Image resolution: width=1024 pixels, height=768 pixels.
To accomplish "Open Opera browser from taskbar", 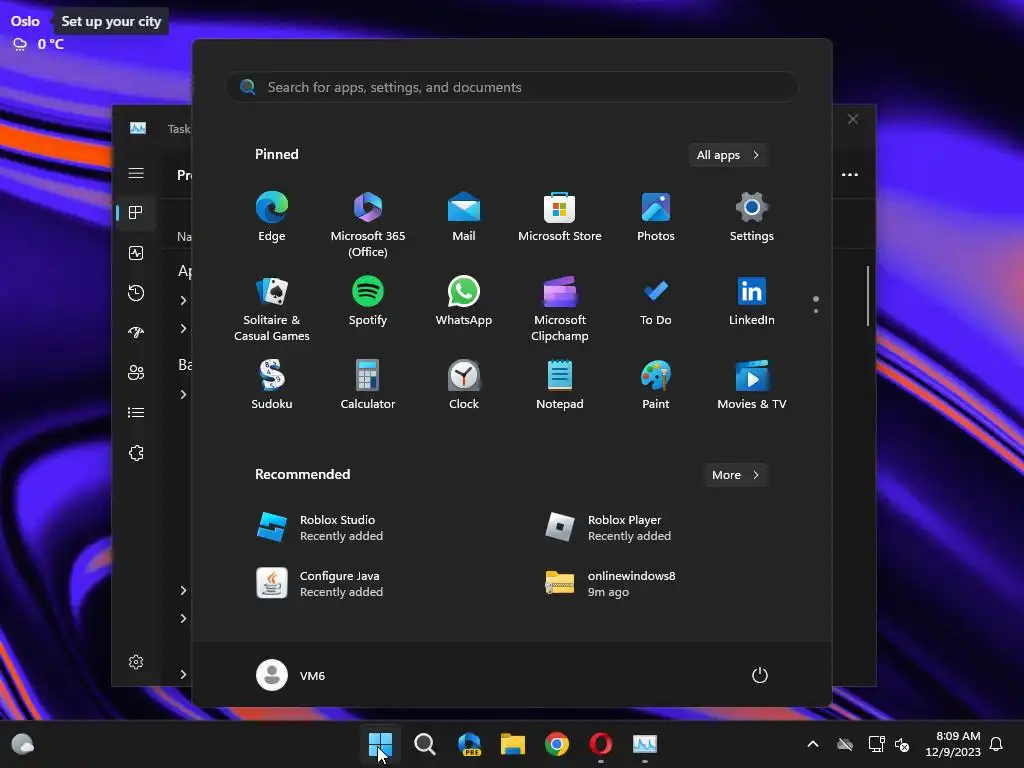I will [601, 744].
